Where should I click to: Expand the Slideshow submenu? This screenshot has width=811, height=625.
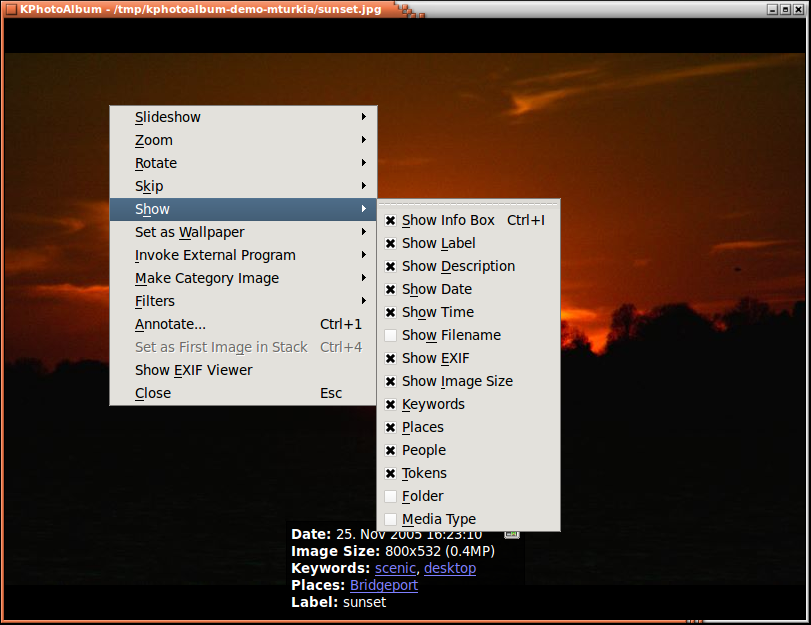point(243,117)
